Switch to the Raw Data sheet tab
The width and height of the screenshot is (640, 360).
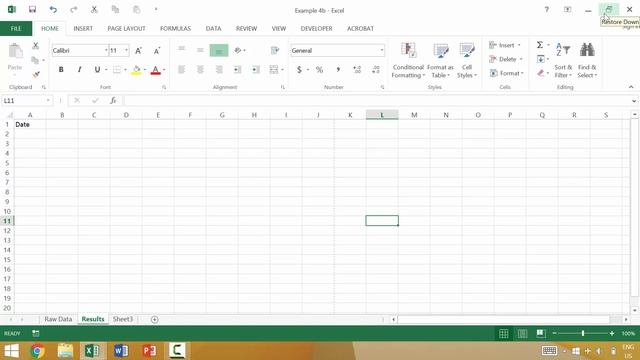[x=58, y=319]
